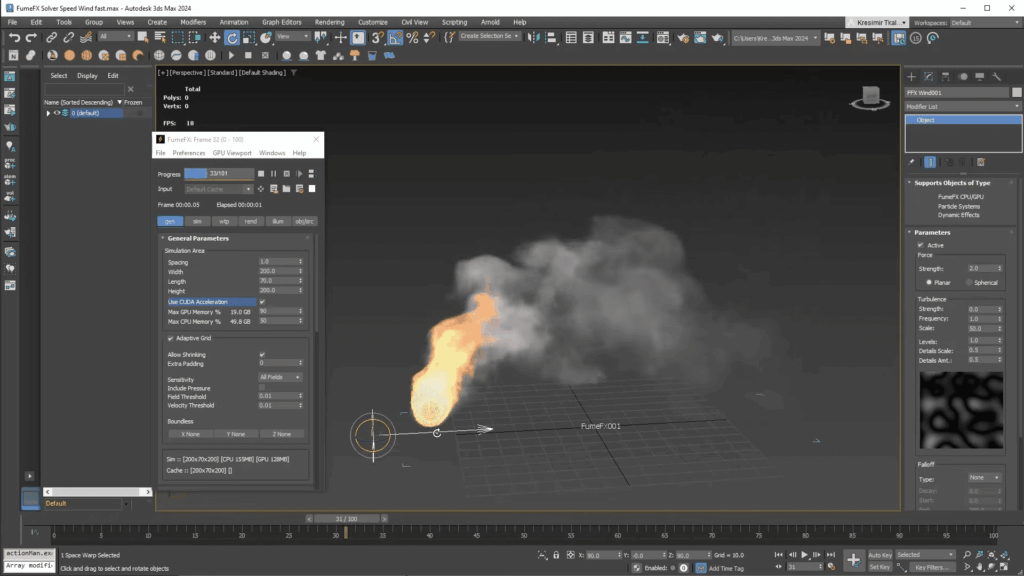The width and height of the screenshot is (1024, 576).
Task: Open the View coordinate system dropdown
Action: pos(291,37)
